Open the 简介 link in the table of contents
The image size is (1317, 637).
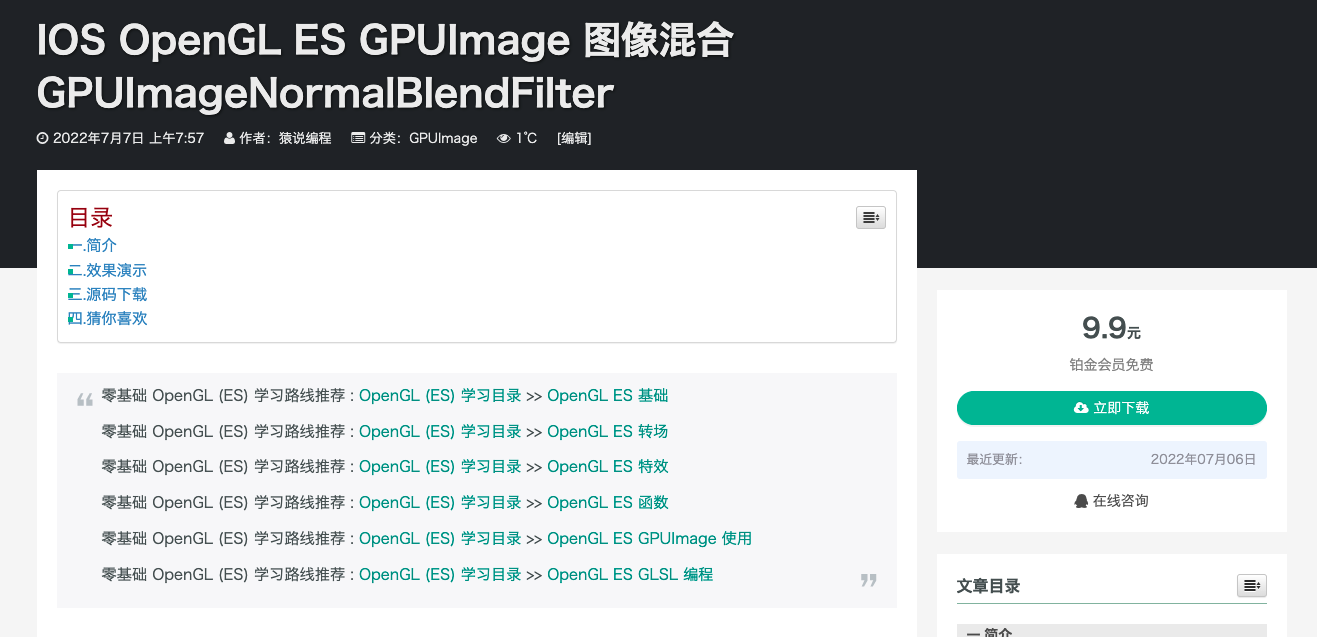99,245
